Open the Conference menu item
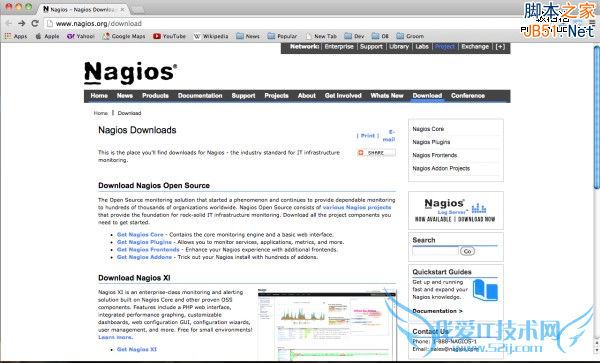Viewport: 600px width, 363px height. point(468,96)
